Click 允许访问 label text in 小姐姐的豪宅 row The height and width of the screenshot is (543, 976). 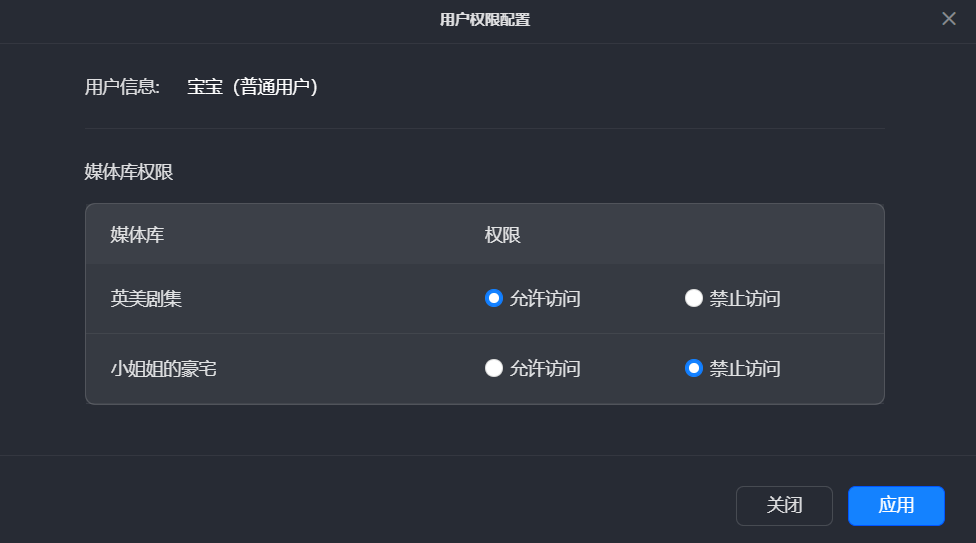[x=545, y=368]
